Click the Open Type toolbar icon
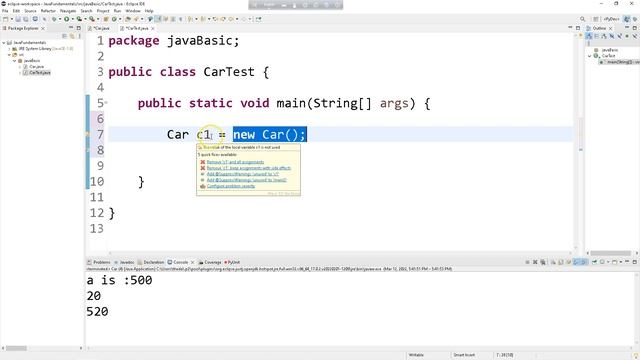 [127, 19]
